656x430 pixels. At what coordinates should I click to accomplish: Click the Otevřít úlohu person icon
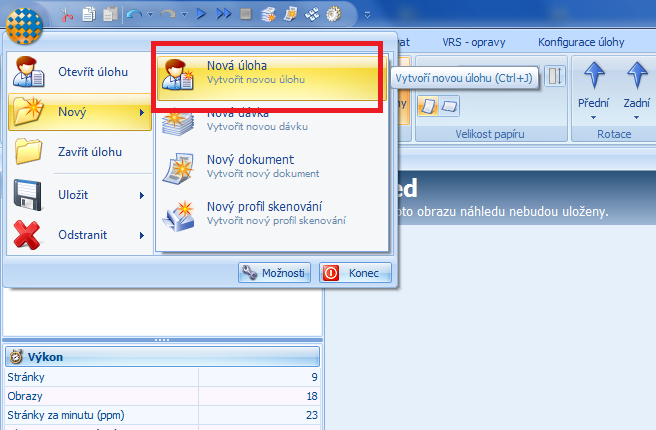pos(28,72)
